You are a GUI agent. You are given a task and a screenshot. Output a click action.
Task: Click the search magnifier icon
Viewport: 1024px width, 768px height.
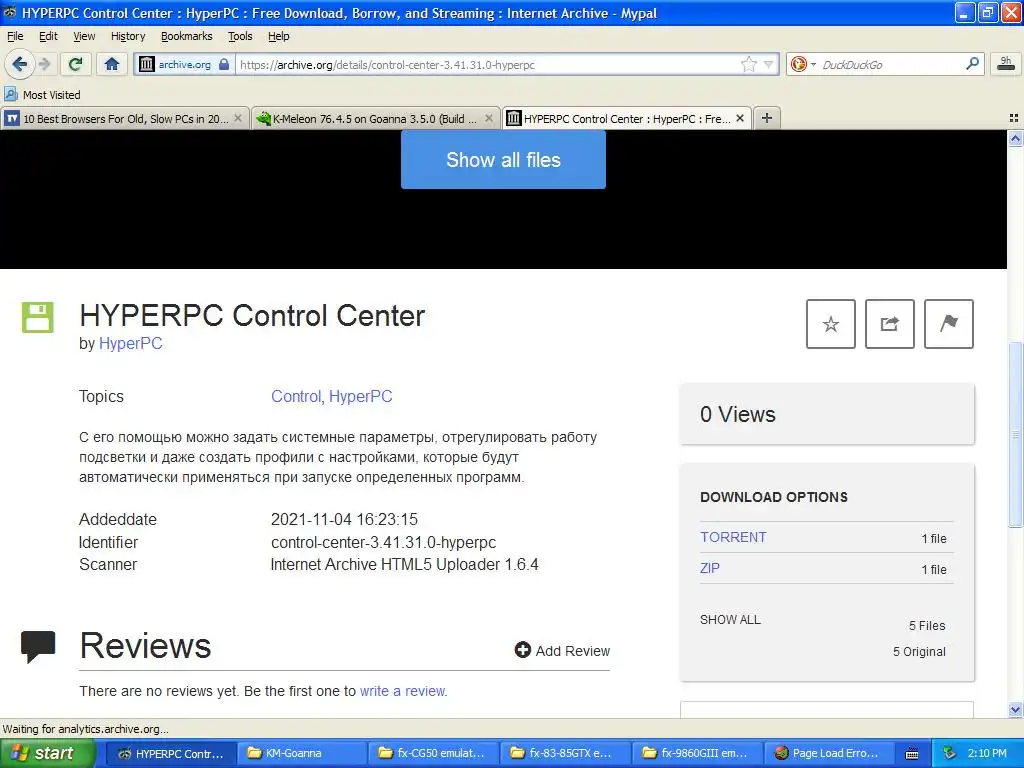(972, 64)
